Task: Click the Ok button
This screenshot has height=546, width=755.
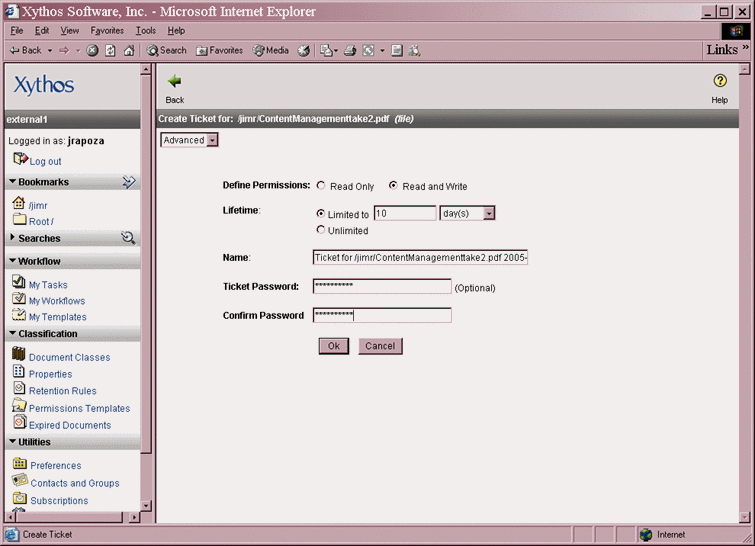Action: coord(334,346)
